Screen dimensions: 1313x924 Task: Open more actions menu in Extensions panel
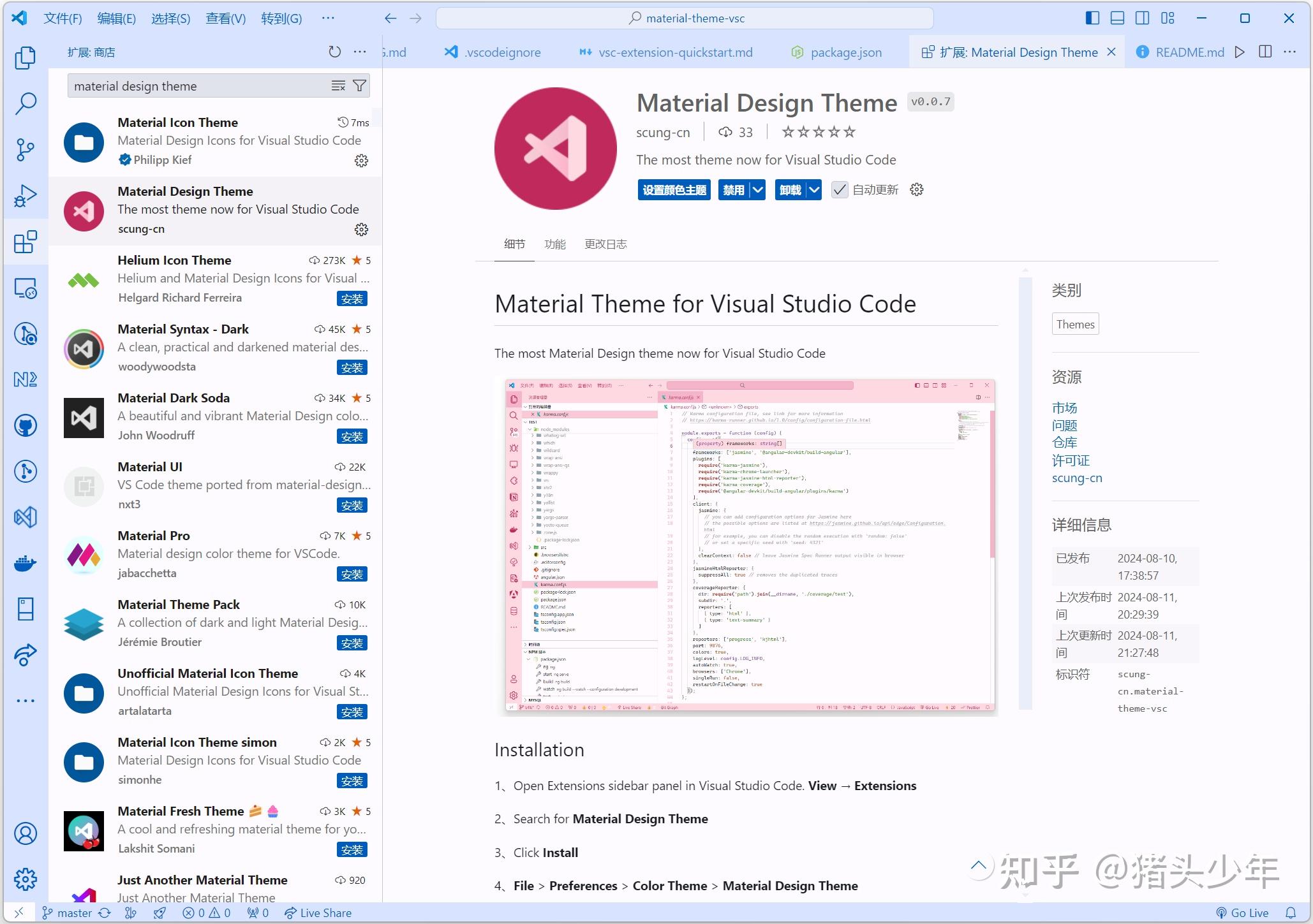tap(359, 52)
